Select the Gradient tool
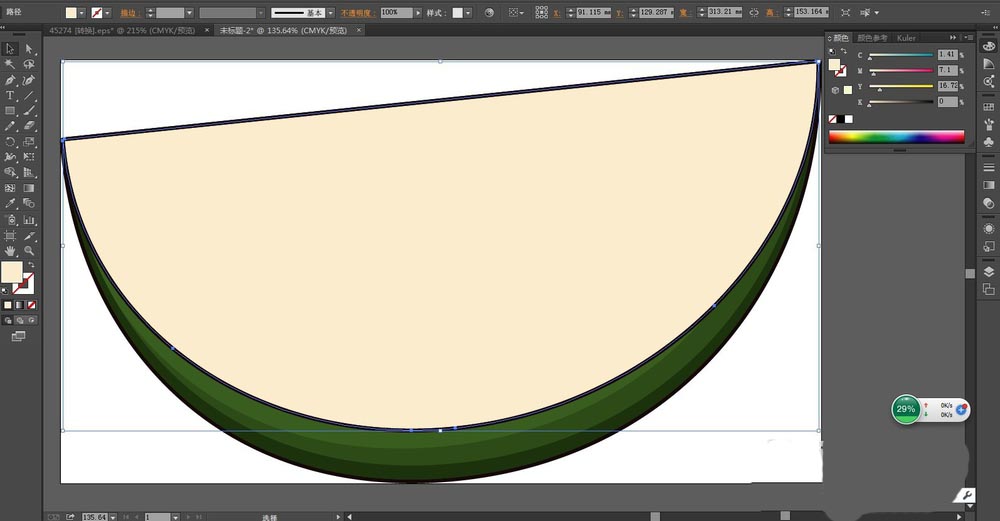 tap(29, 188)
